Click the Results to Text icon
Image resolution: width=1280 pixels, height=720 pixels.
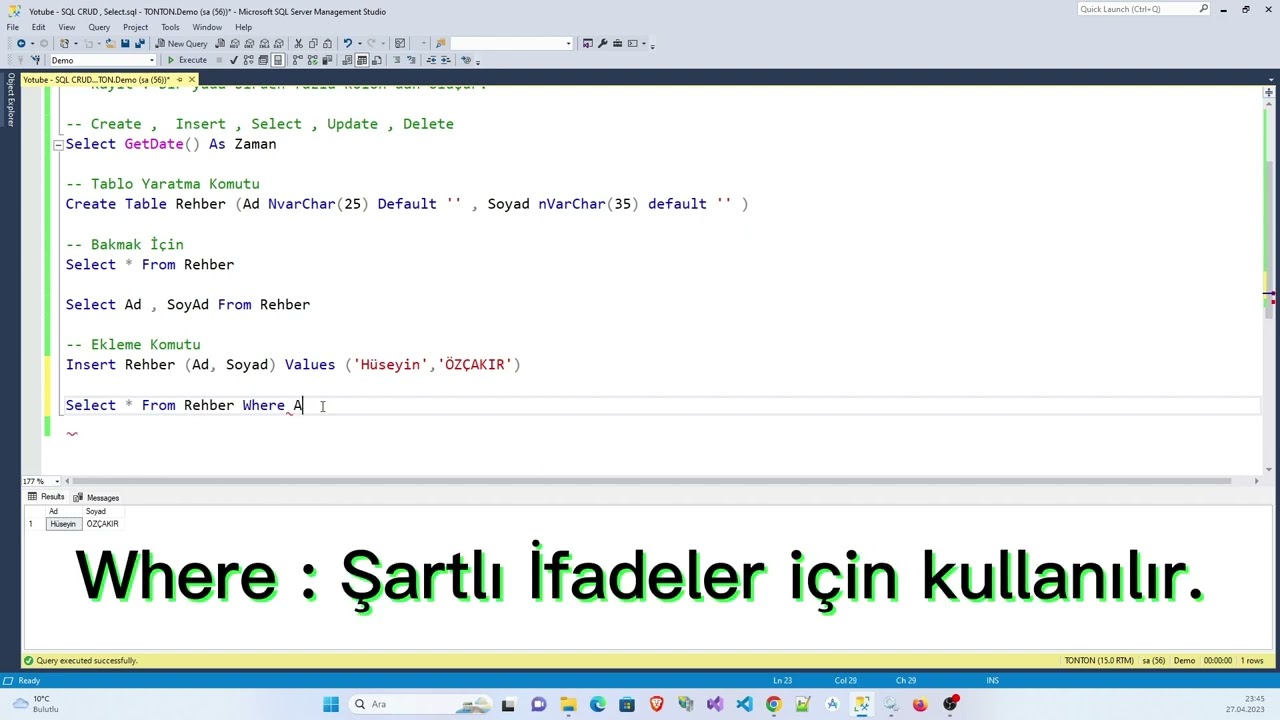point(347,60)
